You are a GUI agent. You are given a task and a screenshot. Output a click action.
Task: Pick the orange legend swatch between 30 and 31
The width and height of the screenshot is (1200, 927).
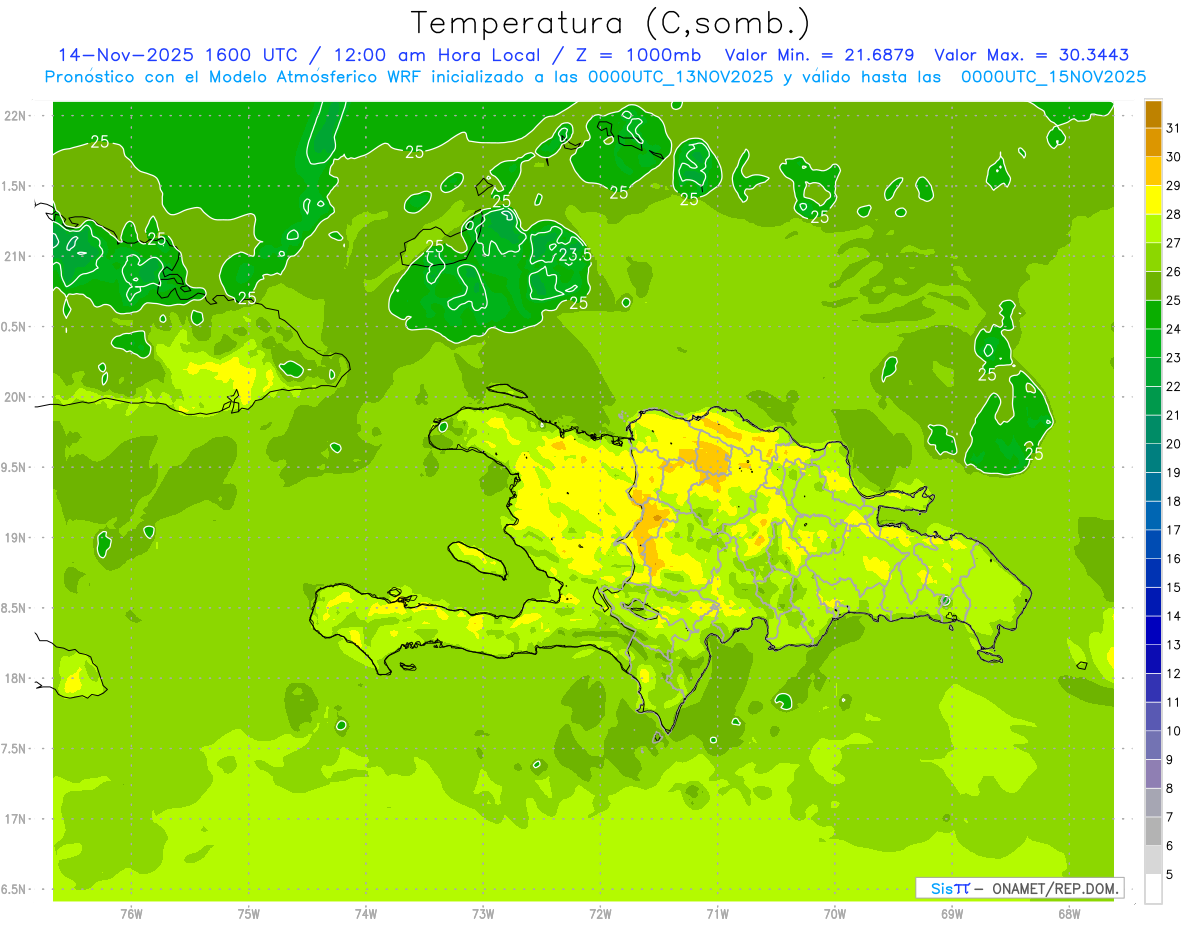pos(1154,143)
